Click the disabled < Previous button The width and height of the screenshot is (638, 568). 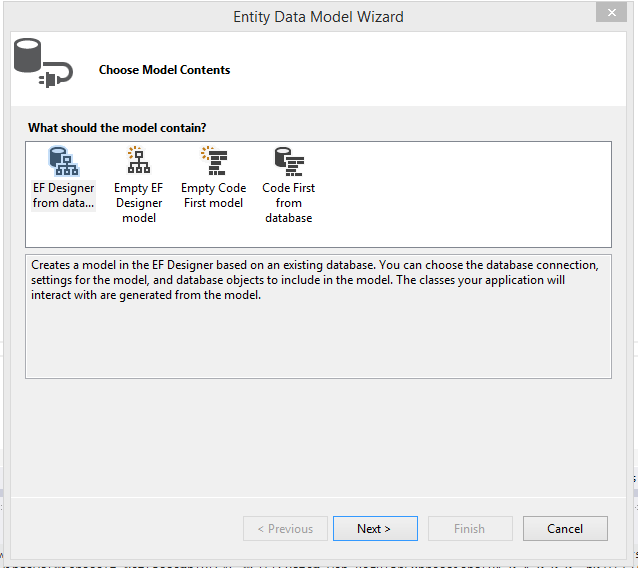click(x=285, y=529)
